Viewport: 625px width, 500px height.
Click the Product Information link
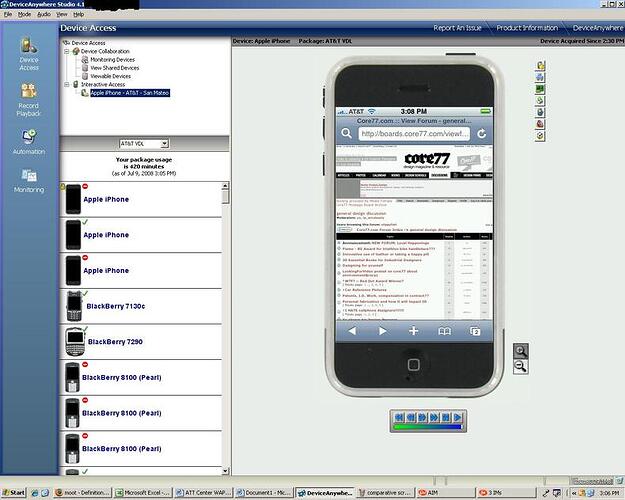point(527,28)
